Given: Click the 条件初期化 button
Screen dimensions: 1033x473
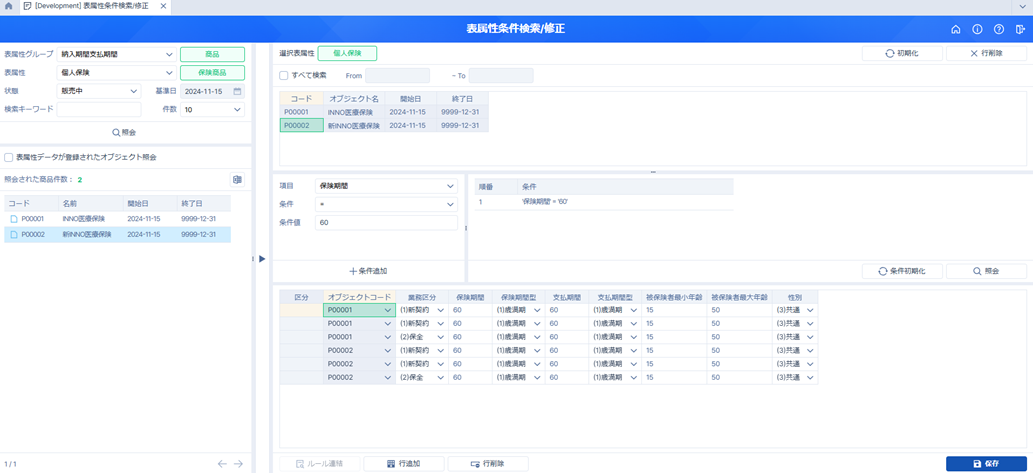Looking at the screenshot, I should click(x=902, y=271).
